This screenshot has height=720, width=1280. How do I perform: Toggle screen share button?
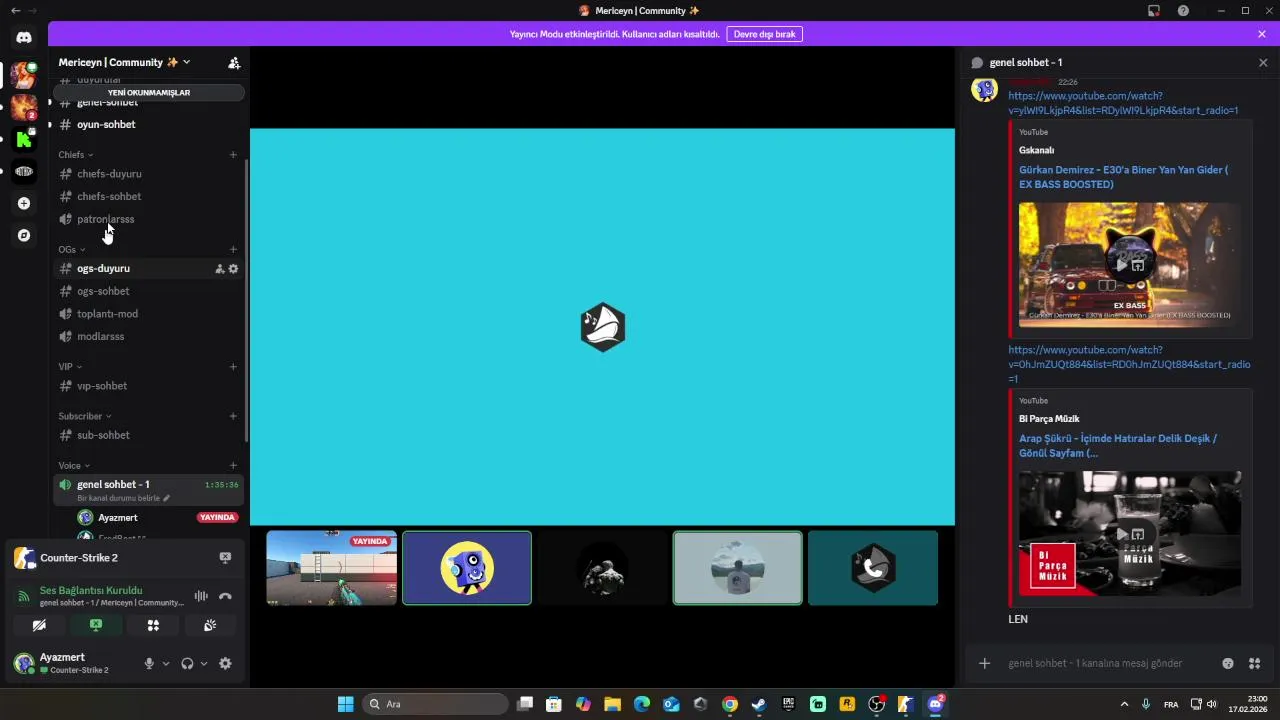(x=96, y=625)
